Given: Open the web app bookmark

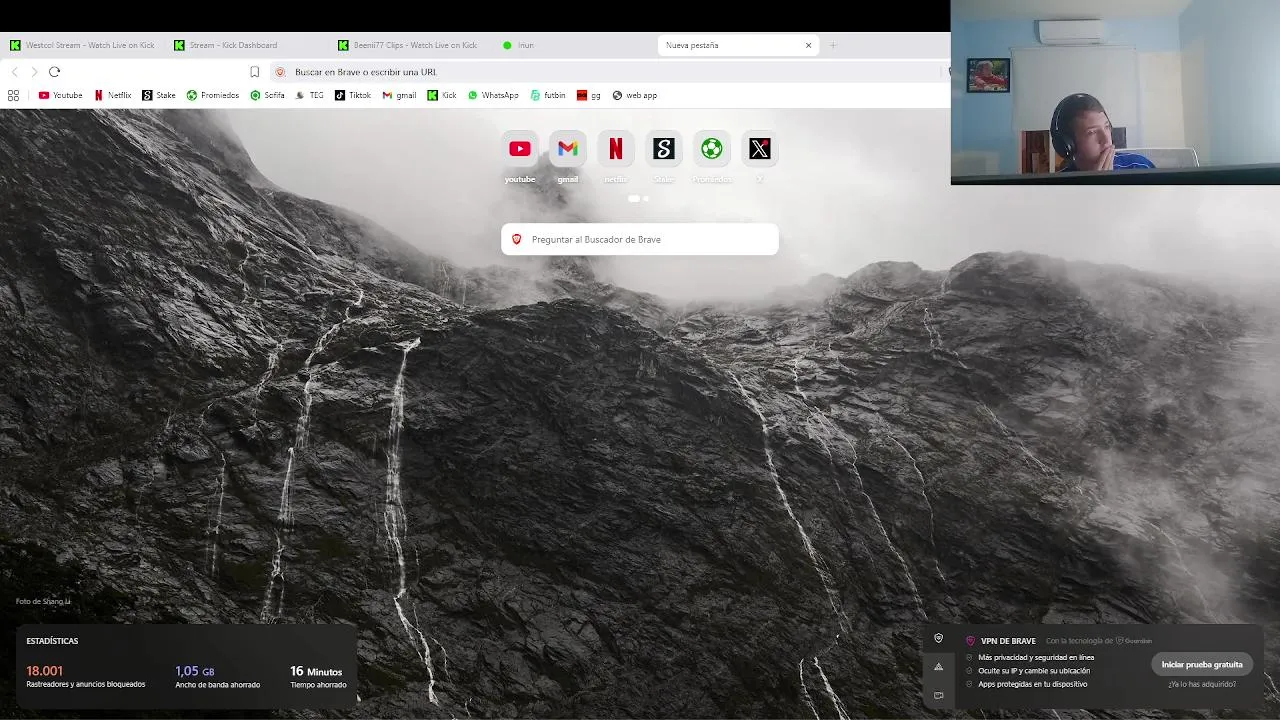Looking at the screenshot, I should 635,95.
